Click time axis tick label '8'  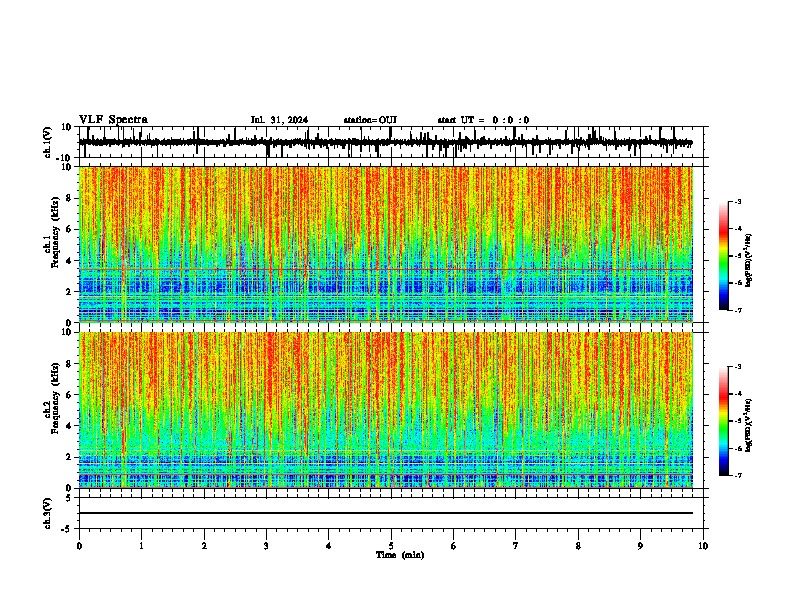pos(578,546)
